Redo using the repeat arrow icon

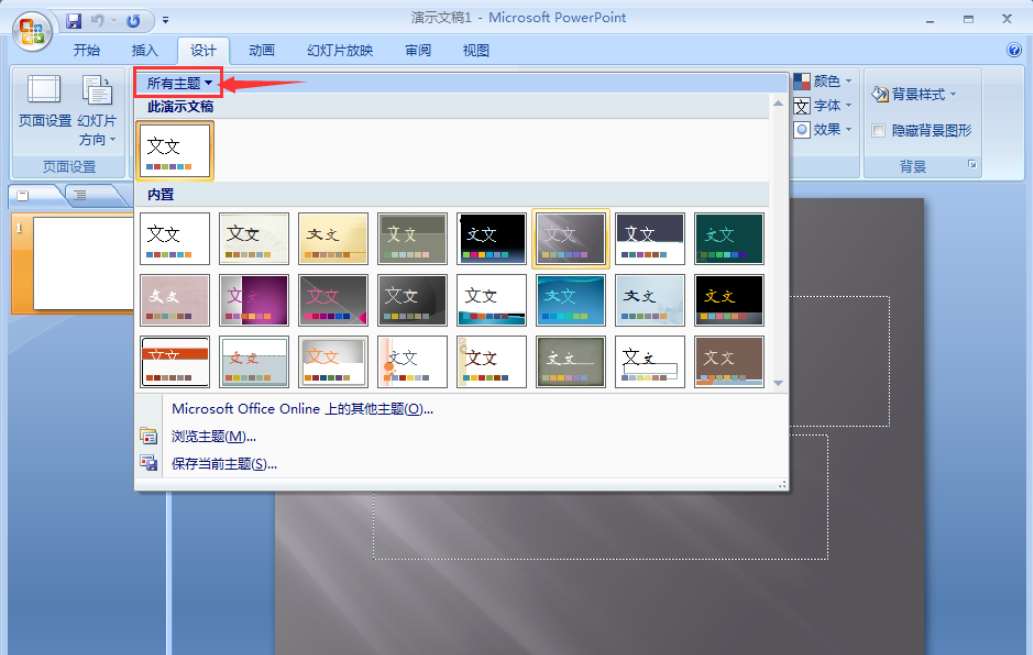(x=133, y=20)
